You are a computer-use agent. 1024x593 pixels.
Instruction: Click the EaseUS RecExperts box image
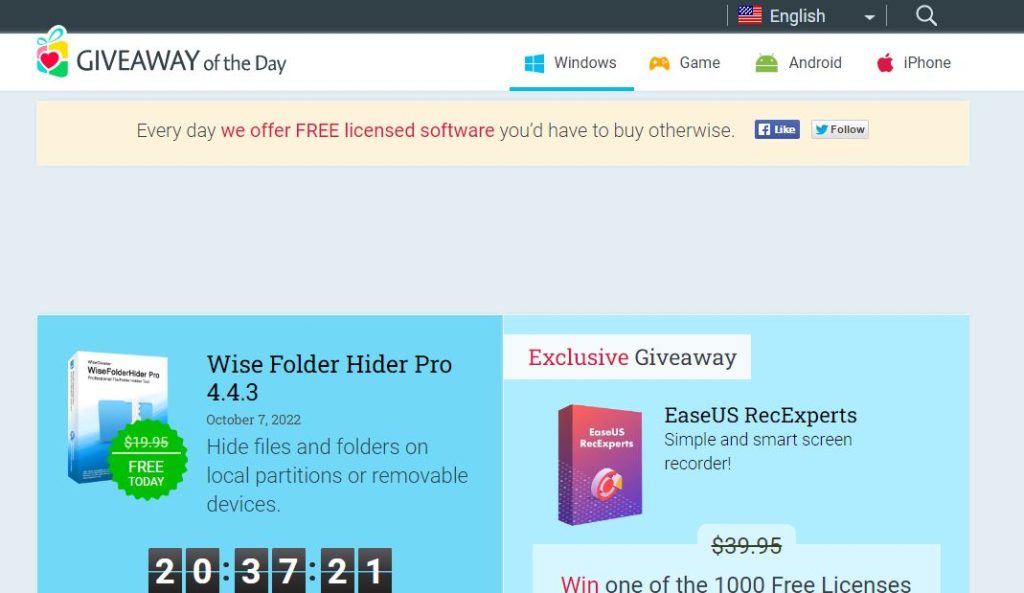pyautogui.click(x=600, y=464)
